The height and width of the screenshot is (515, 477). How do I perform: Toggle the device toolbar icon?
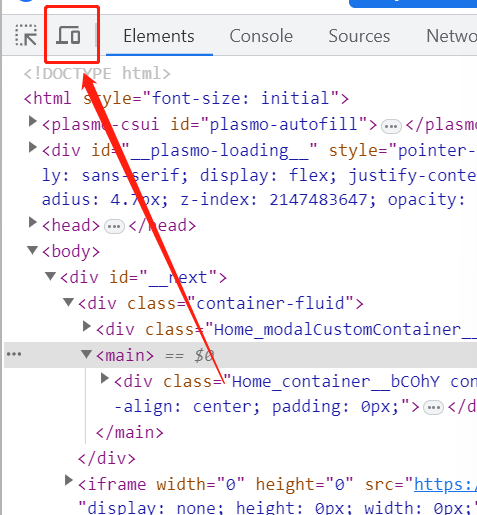pyautogui.click(x=69, y=35)
